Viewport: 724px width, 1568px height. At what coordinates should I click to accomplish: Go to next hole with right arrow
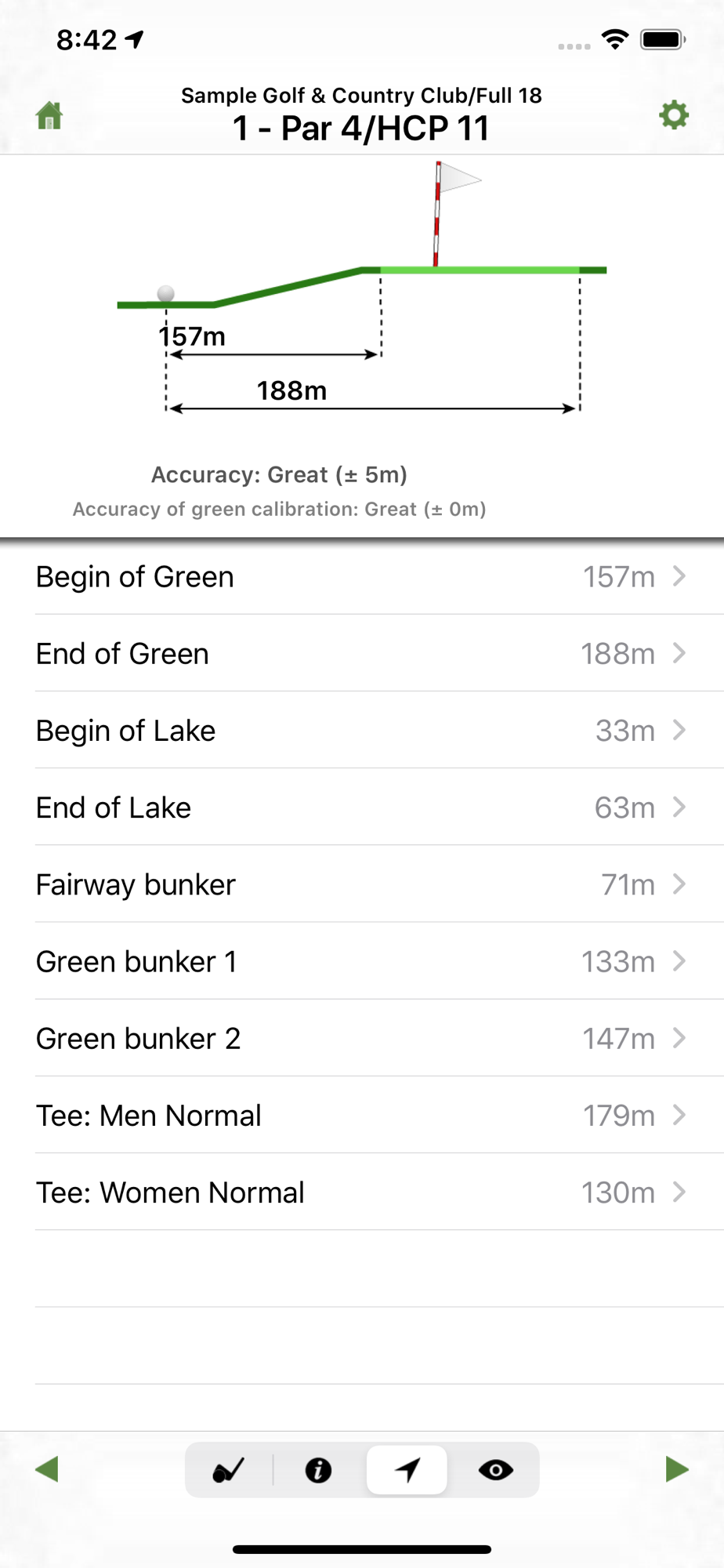[x=676, y=1468]
